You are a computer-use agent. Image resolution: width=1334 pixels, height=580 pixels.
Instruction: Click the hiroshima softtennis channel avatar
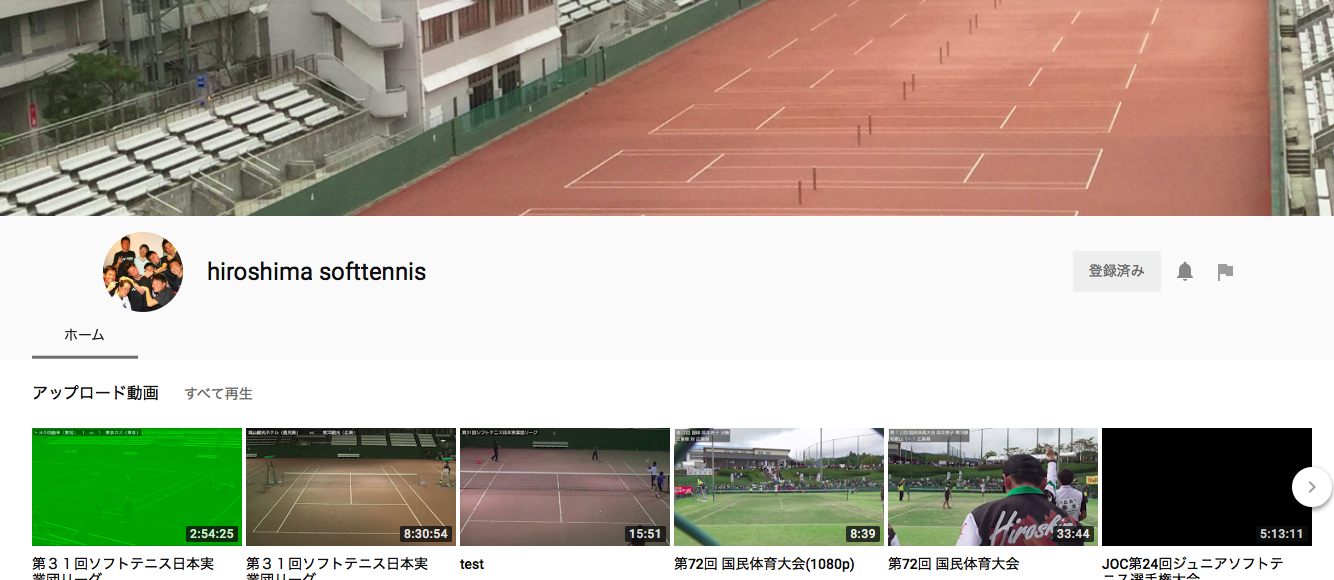143,272
